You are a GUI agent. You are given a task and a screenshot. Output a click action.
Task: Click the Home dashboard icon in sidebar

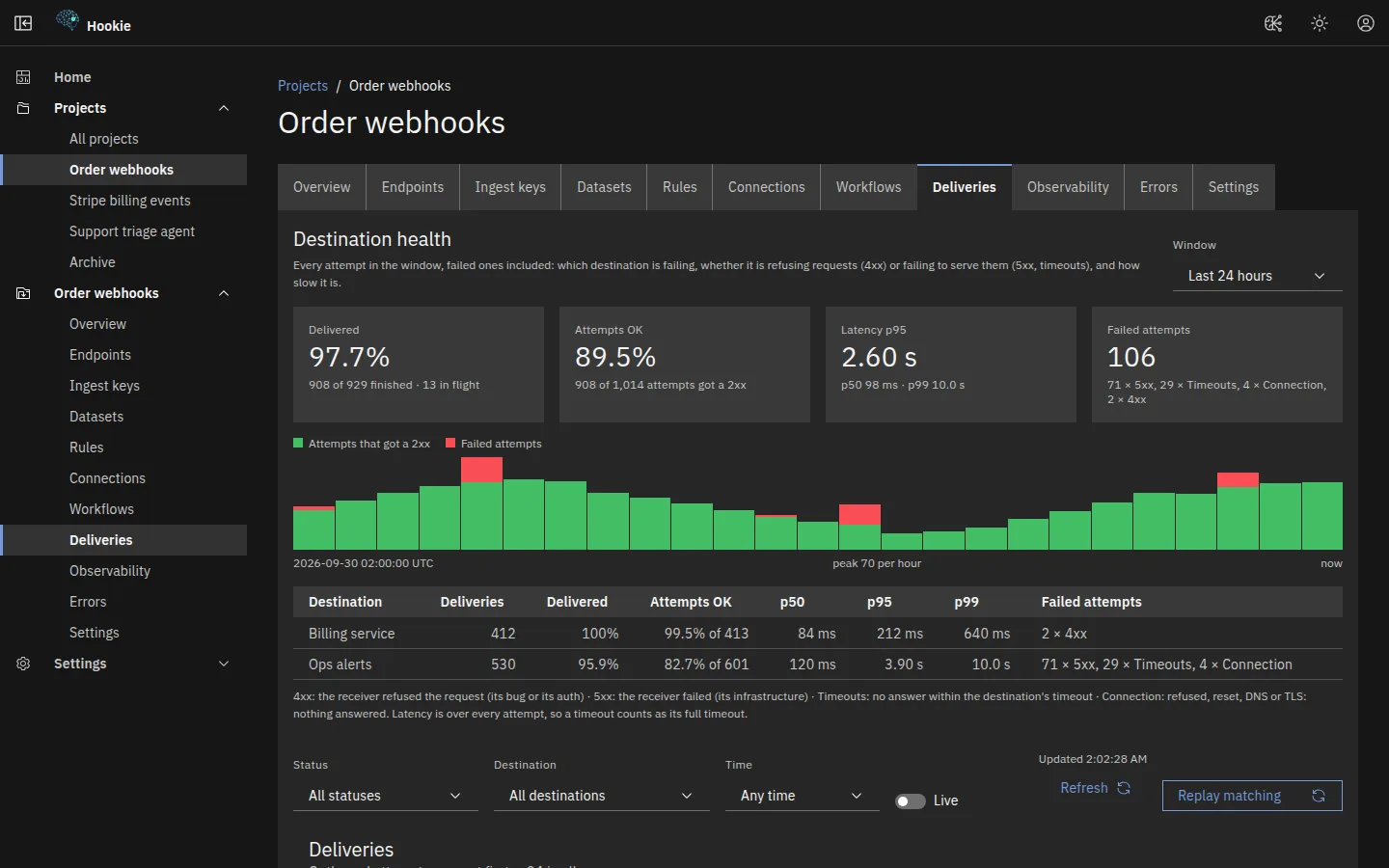point(23,77)
